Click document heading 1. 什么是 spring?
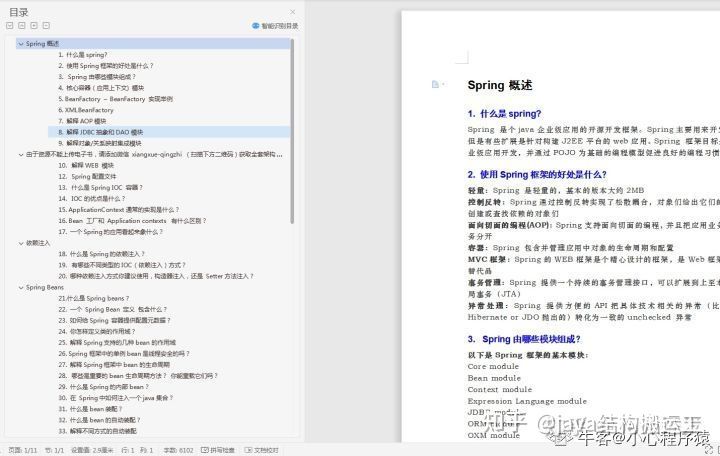This screenshot has width=720, height=456. tap(504, 113)
